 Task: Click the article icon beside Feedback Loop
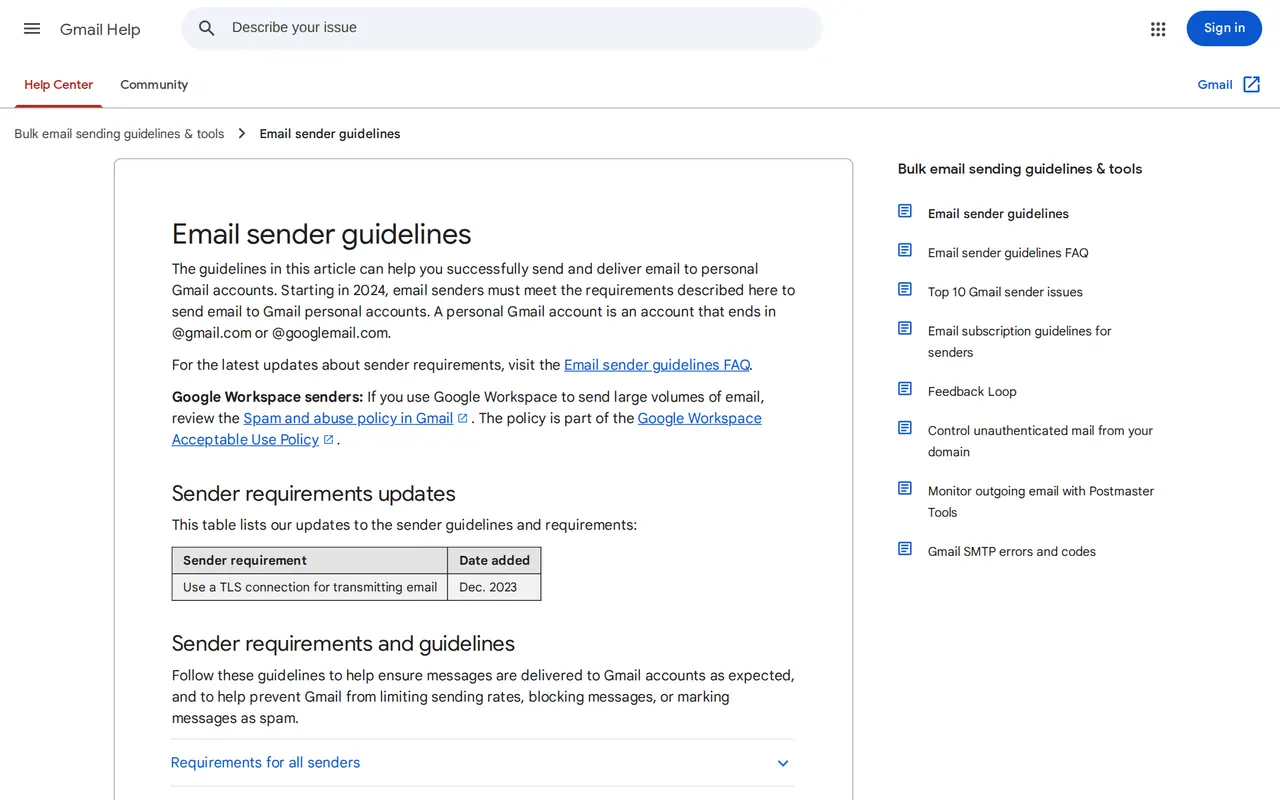tap(905, 389)
